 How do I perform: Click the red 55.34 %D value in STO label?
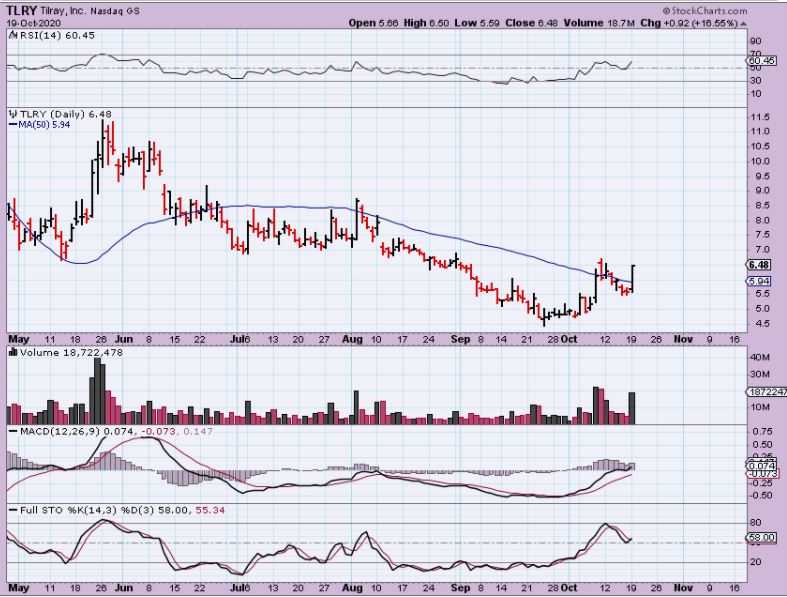(x=210, y=510)
